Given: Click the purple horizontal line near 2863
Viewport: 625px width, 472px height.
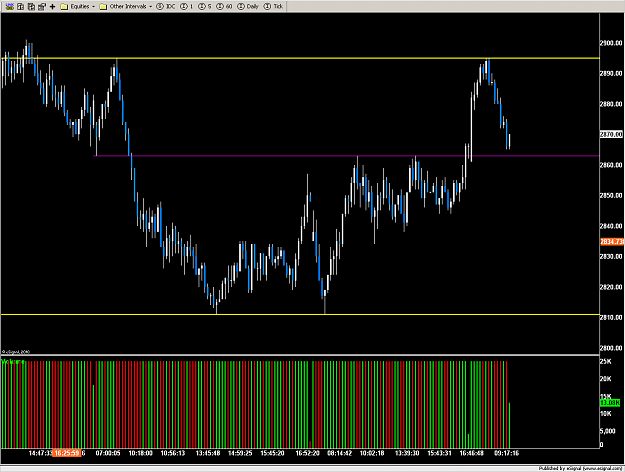Looking at the screenshot, I should click(x=346, y=156).
